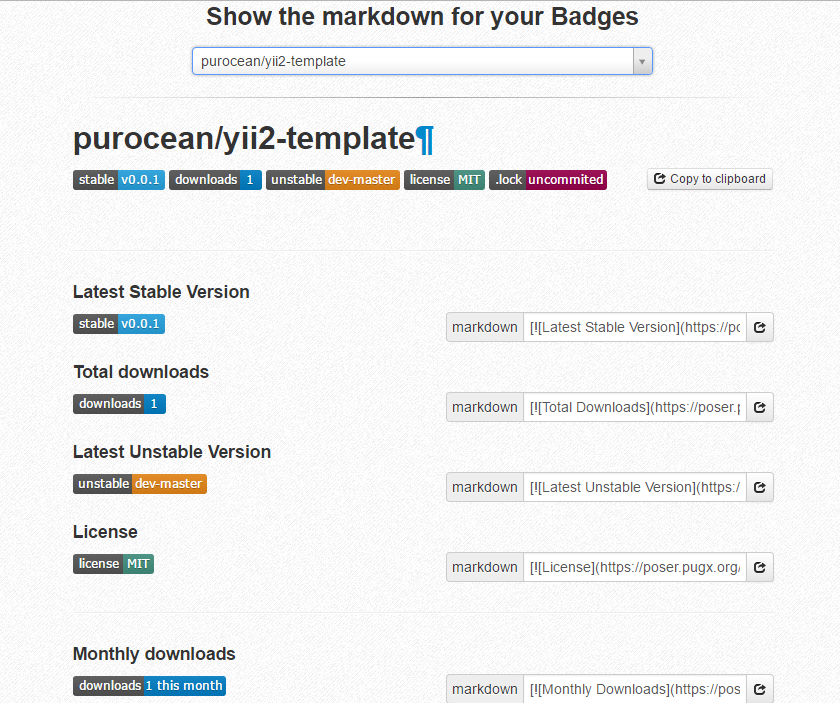Click the downloads 1 this month badge
The height and width of the screenshot is (703, 840).
[149, 686]
